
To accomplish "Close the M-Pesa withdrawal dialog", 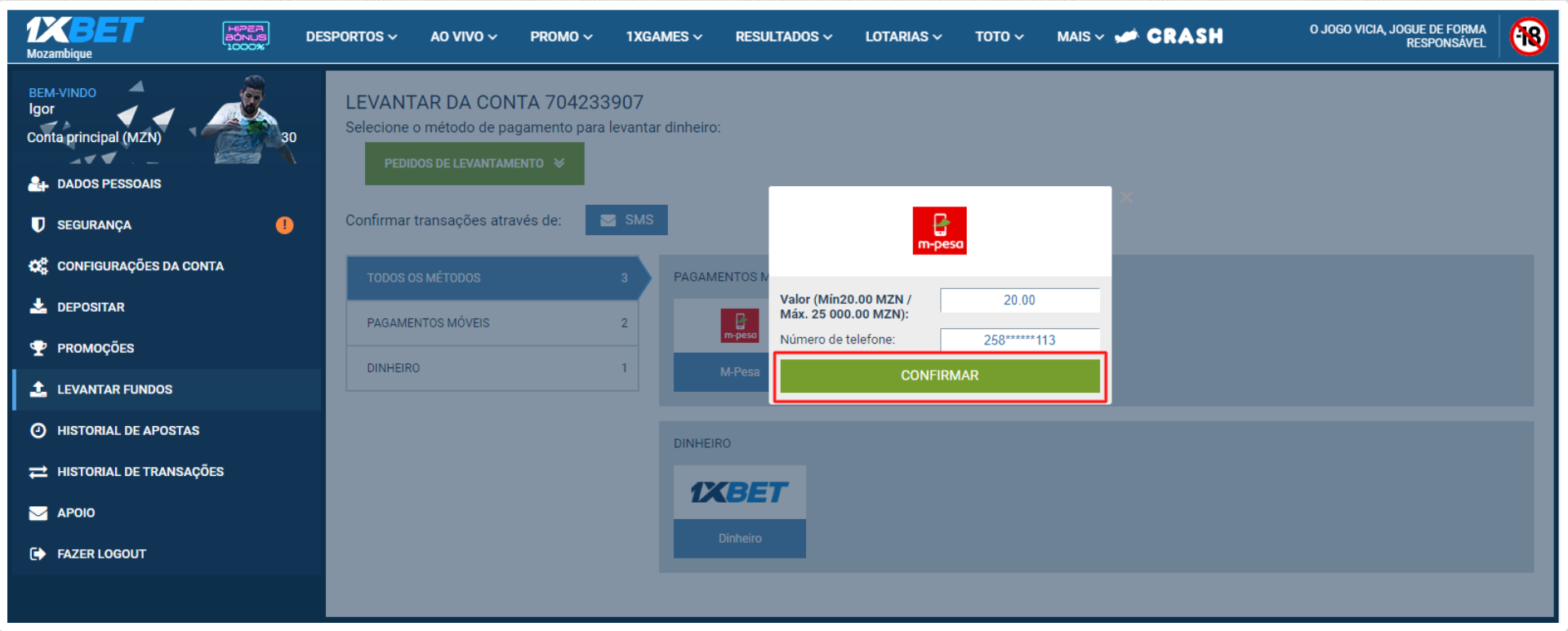I will (x=1126, y=198).
